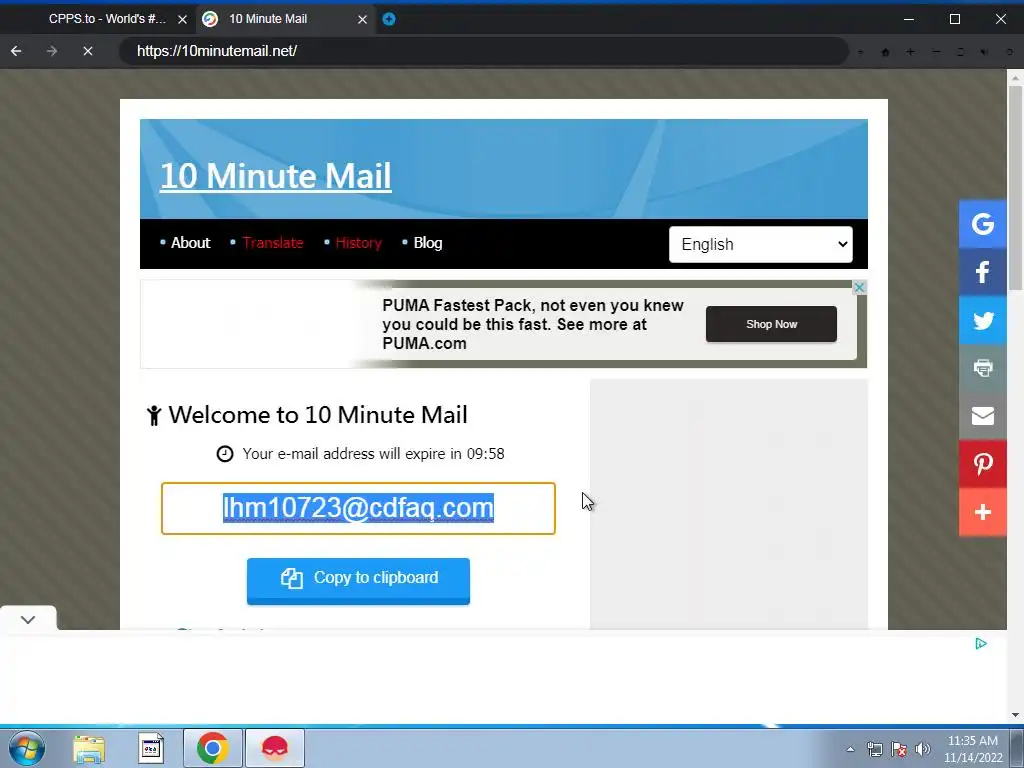Close the 10 Minute Mail tab
This screenshot has height=768, width=1024.
[x=362, y=20]
